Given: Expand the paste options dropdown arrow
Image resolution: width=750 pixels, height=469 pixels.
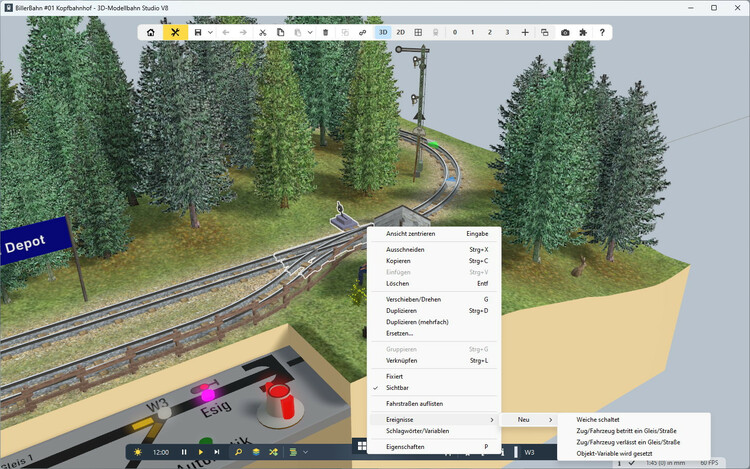Looking at the screenshot, I should (x=309, y=32).
